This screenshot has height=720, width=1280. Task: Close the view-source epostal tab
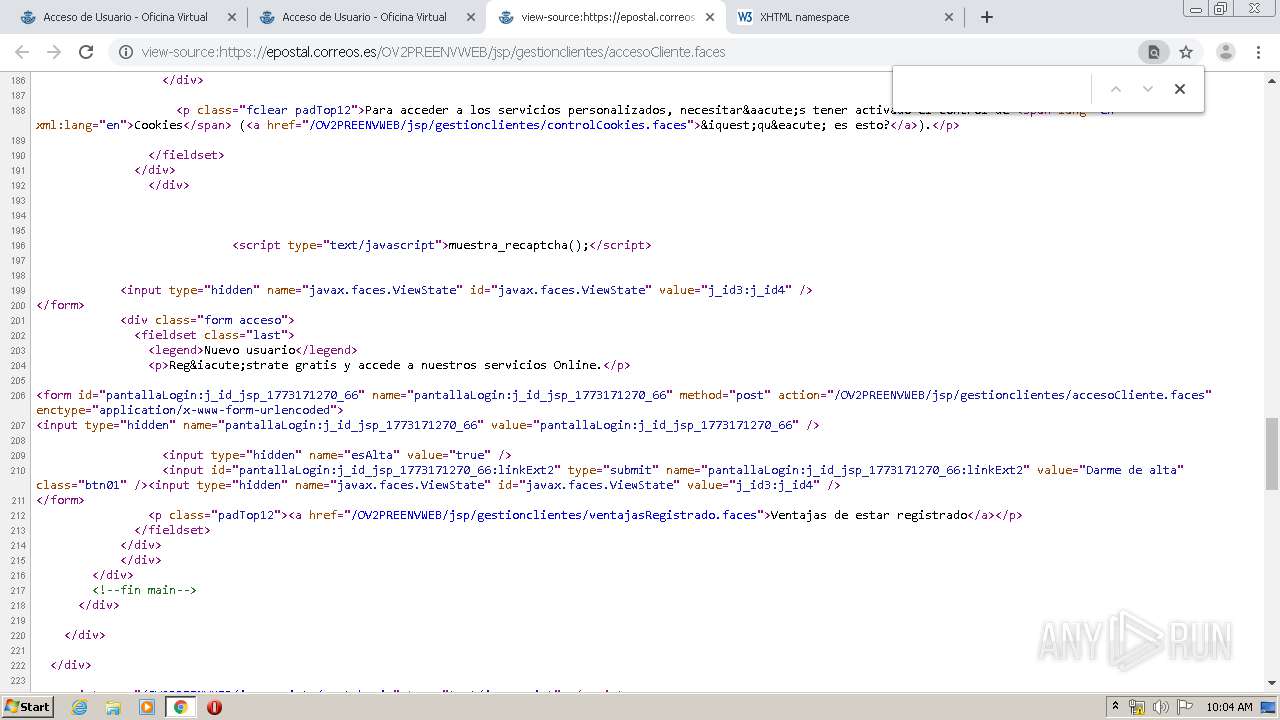710,17
